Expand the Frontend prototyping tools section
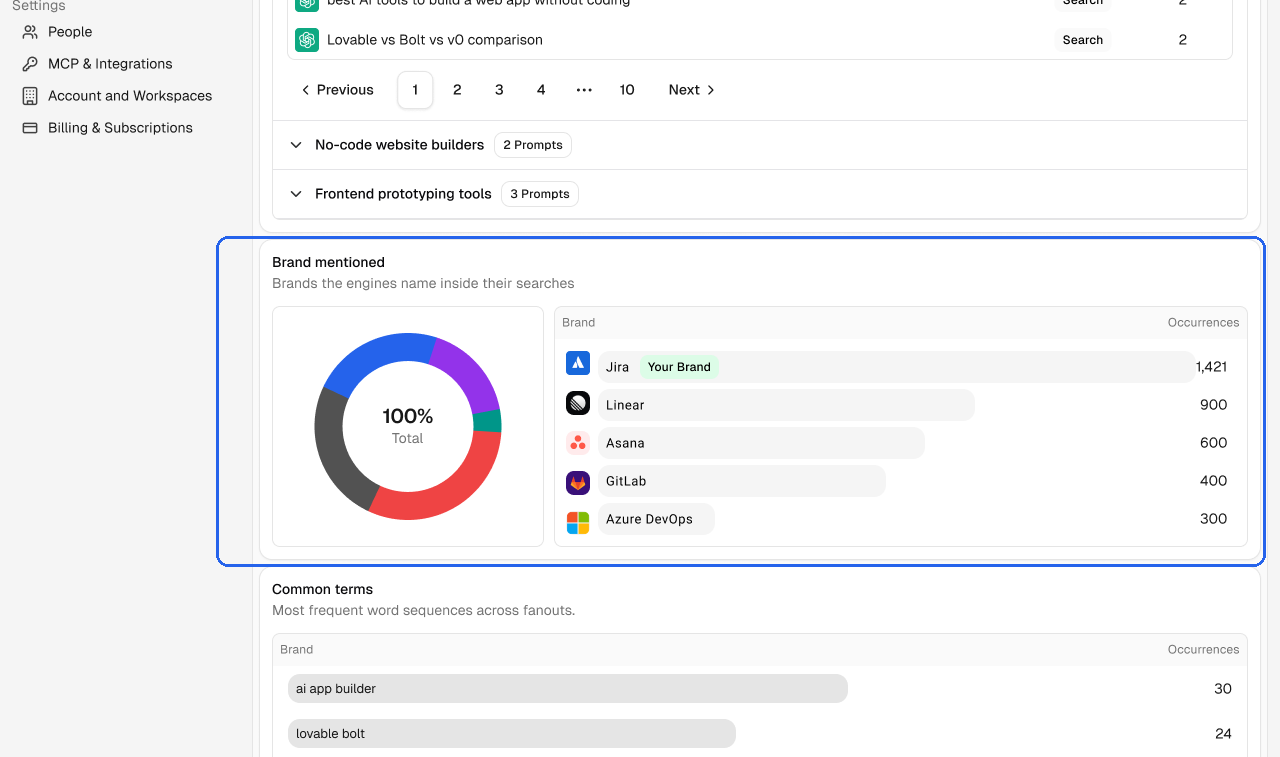1280x757 pixels. click(296, 194)
